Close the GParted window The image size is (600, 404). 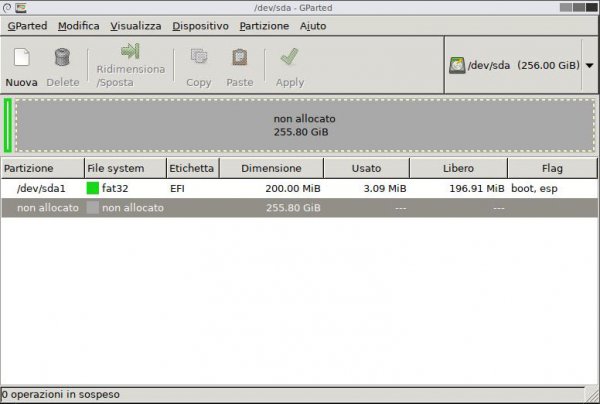pos(592,7)
